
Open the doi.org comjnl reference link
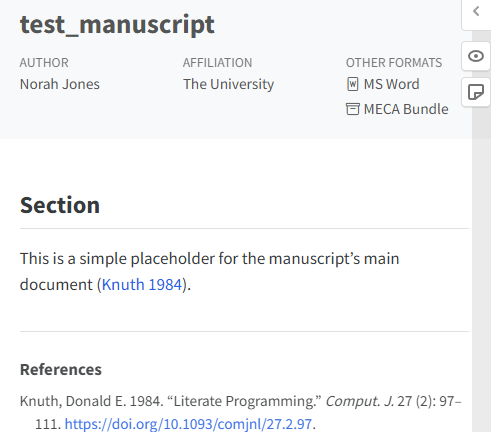188,424
